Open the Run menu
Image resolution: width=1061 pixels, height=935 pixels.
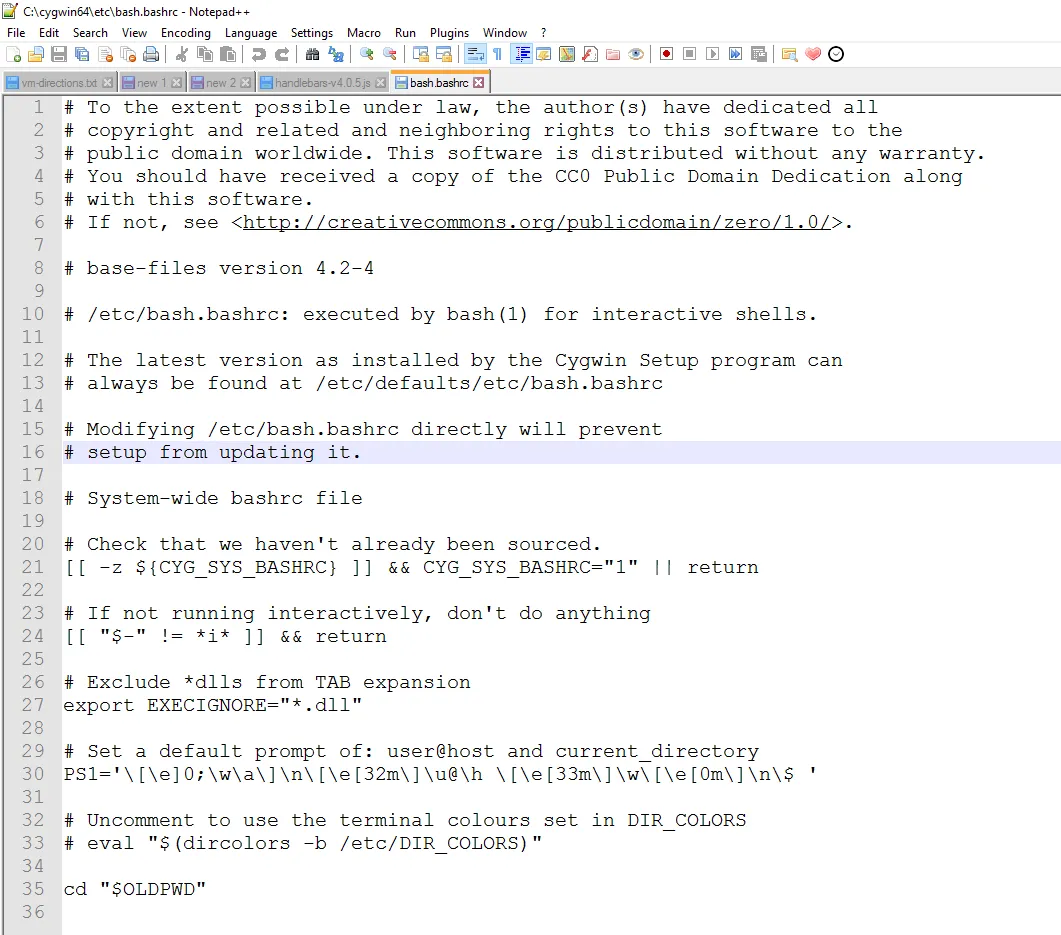click(405, 32)
